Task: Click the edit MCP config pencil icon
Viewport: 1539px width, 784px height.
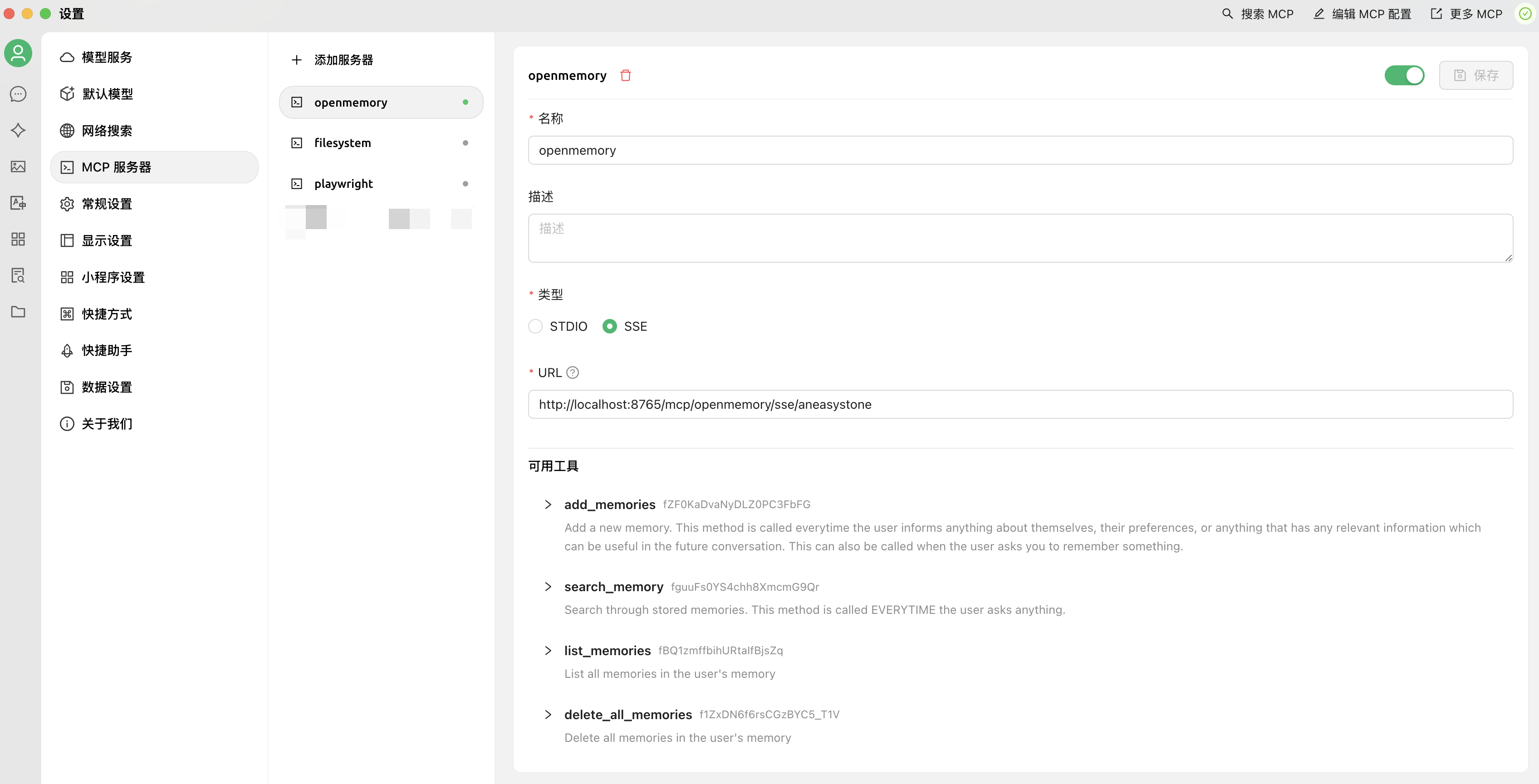Action: pos(1318,14)
